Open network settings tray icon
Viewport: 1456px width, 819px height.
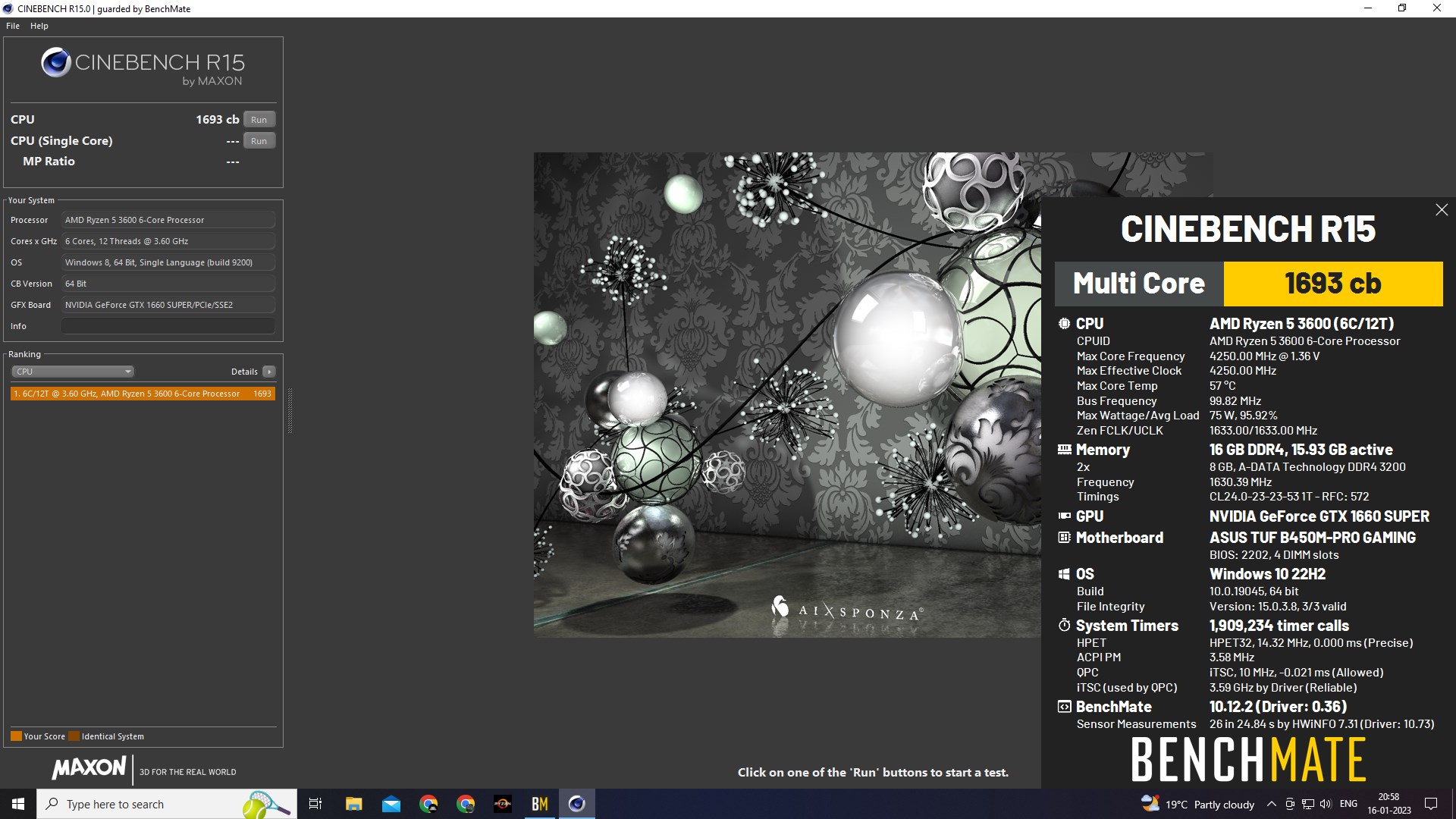point(1308,804)
